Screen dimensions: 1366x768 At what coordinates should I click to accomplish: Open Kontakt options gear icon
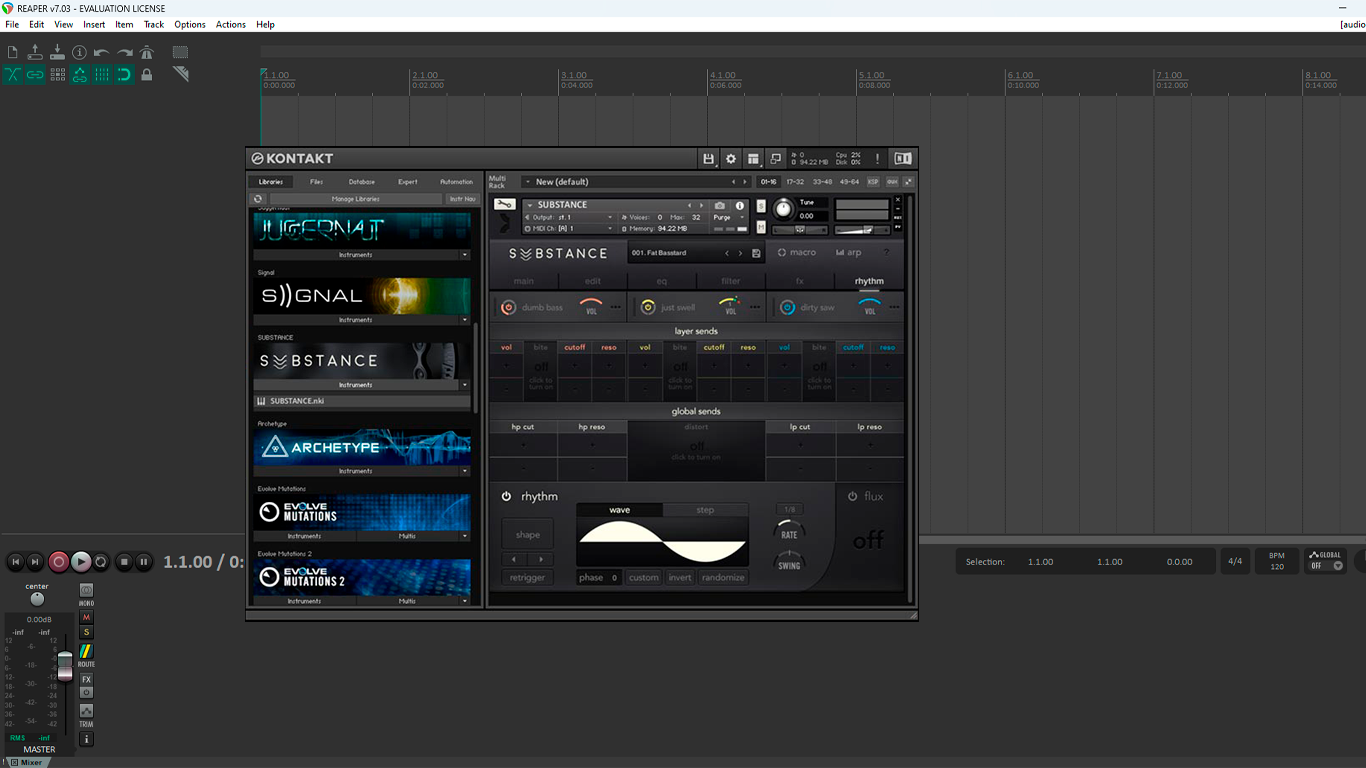click(x=731, y=159)
